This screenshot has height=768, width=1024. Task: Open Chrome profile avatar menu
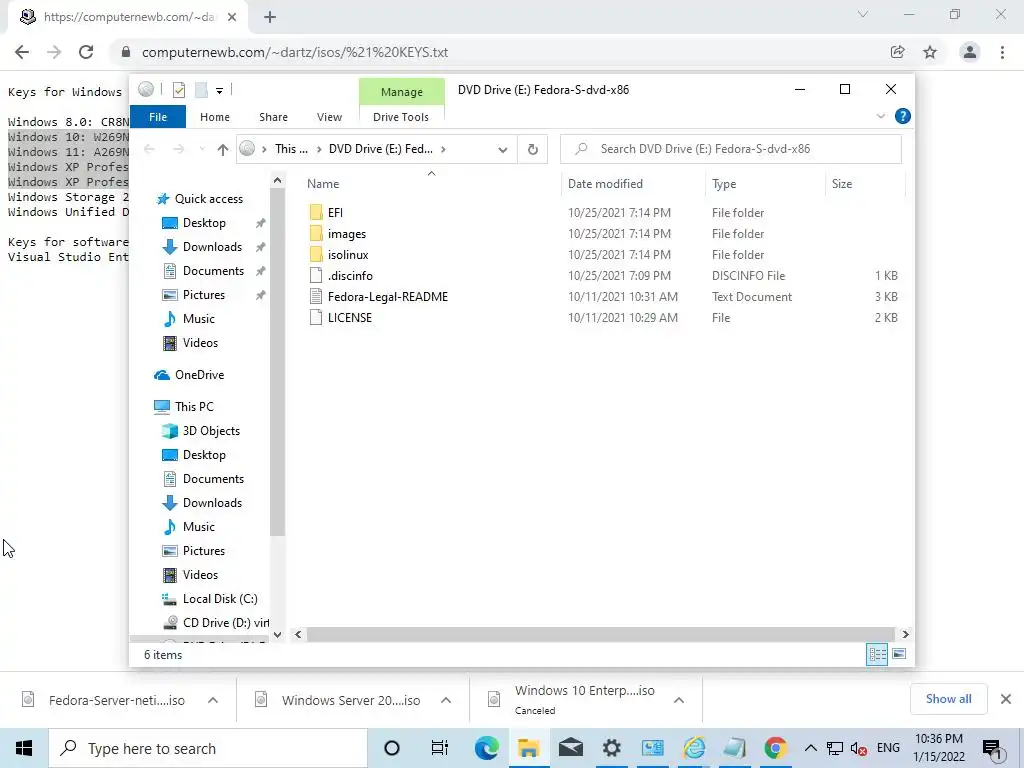pyautogui.click(x=970, y=52)
